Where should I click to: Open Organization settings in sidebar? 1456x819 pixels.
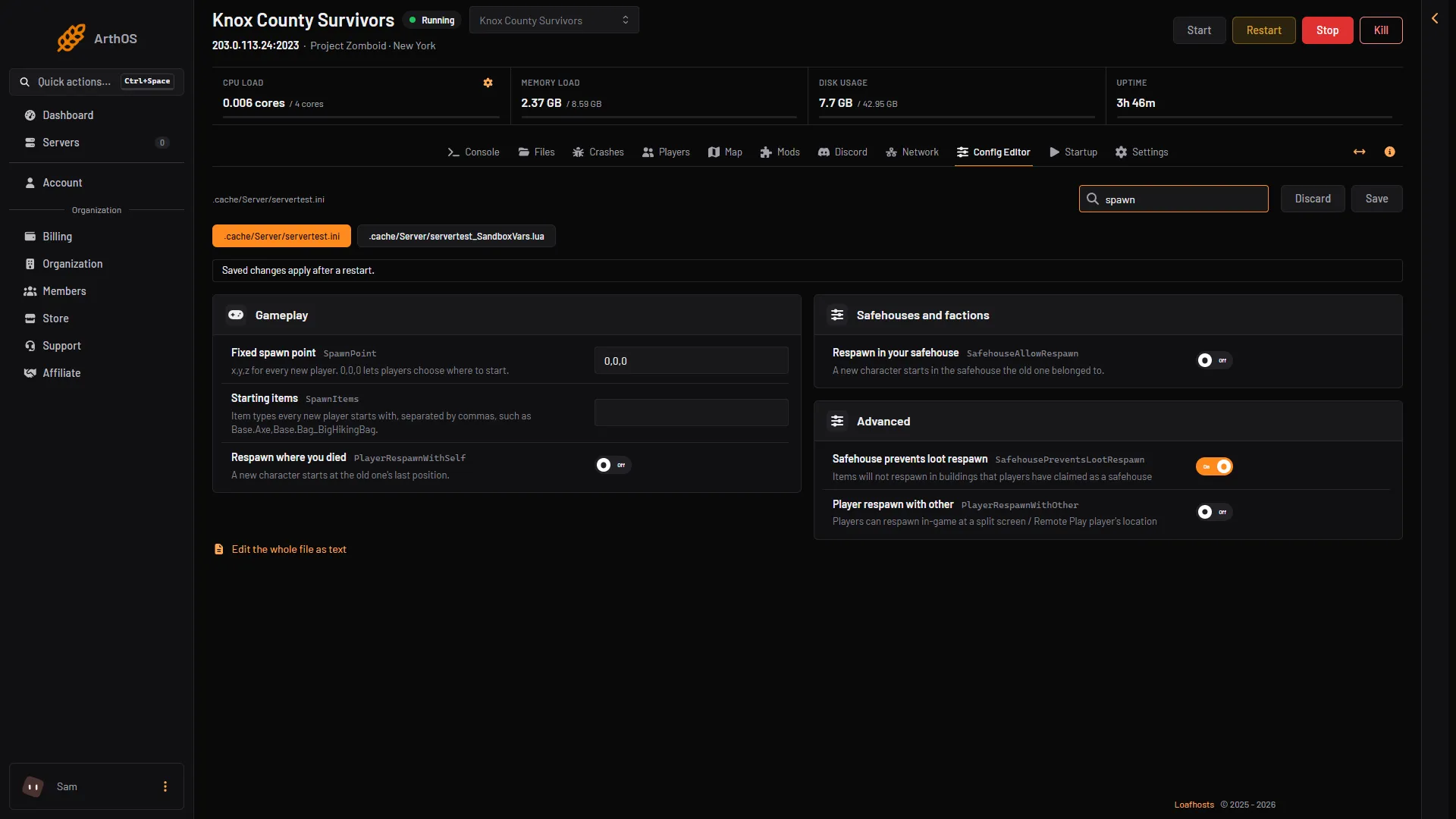click(x=96, y=264)
